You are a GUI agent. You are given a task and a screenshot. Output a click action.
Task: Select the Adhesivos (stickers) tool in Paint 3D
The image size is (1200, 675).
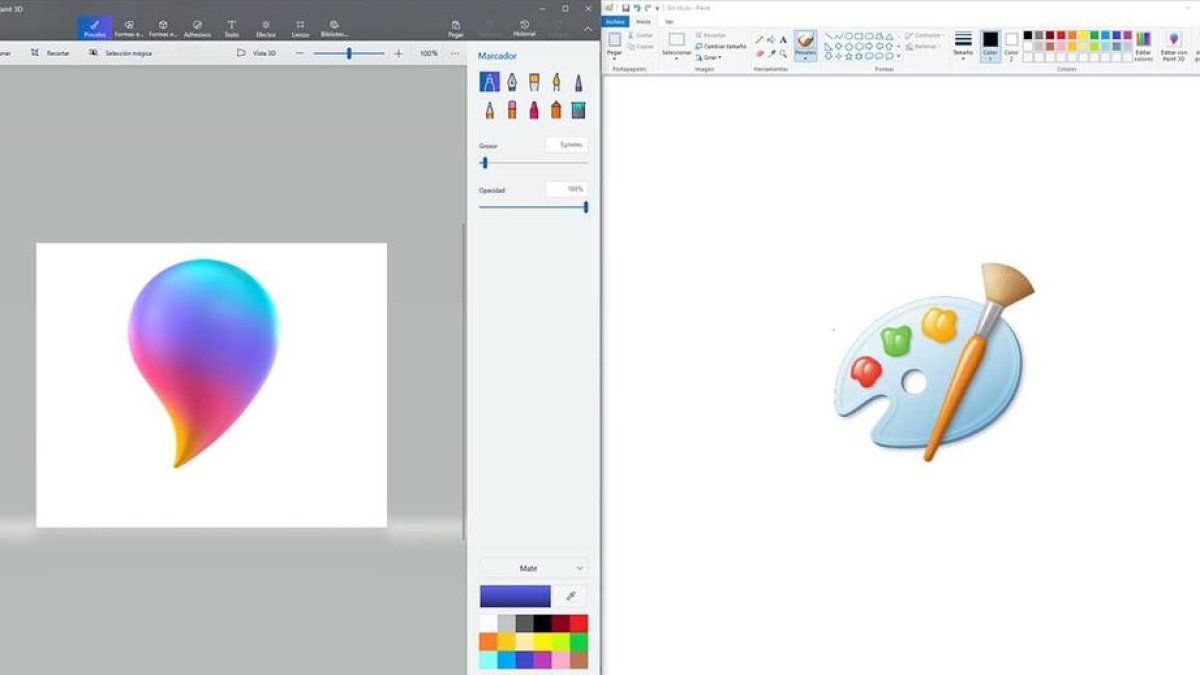(196, 27)
